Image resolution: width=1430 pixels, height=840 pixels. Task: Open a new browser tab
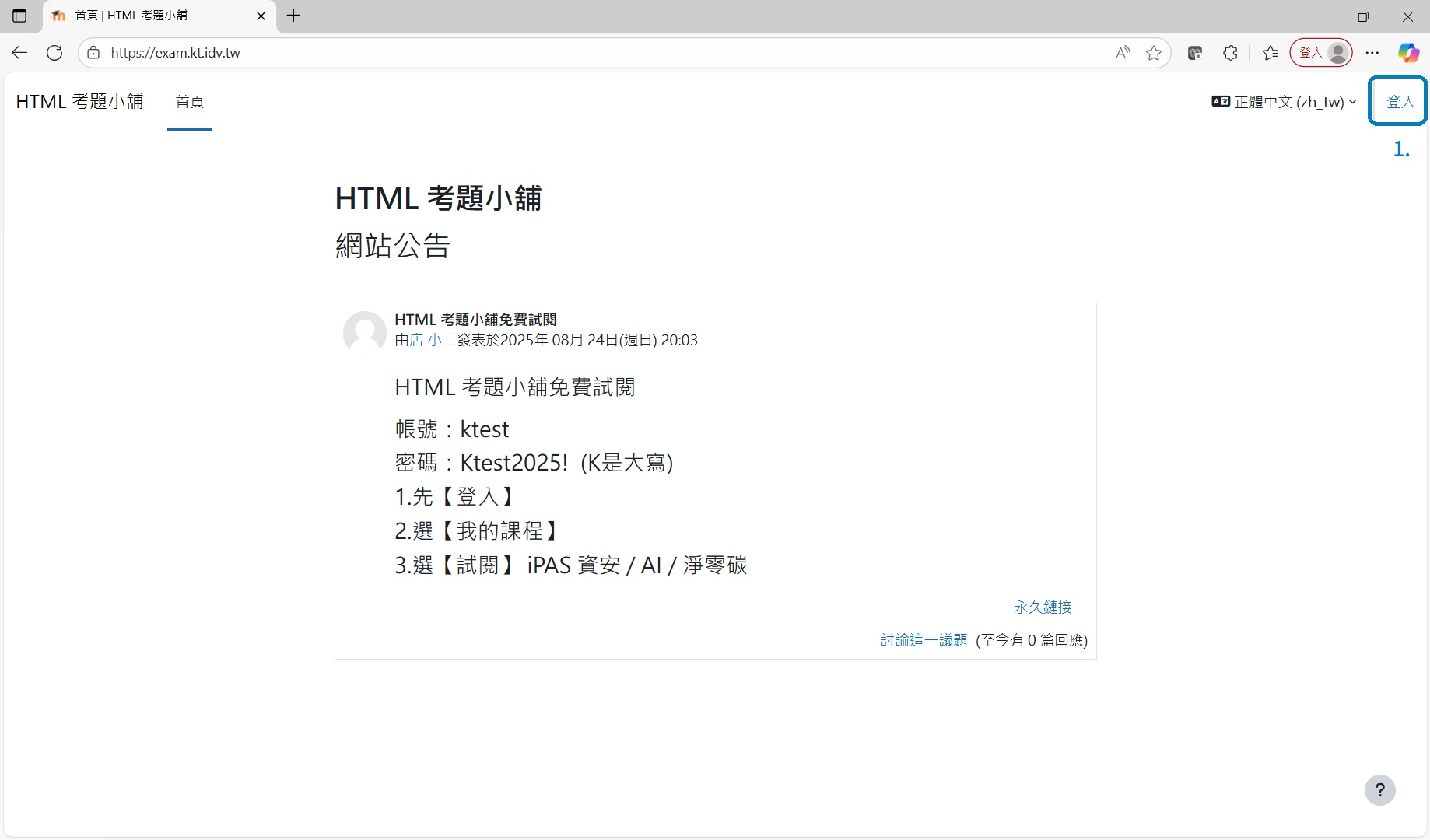[293, 16]
